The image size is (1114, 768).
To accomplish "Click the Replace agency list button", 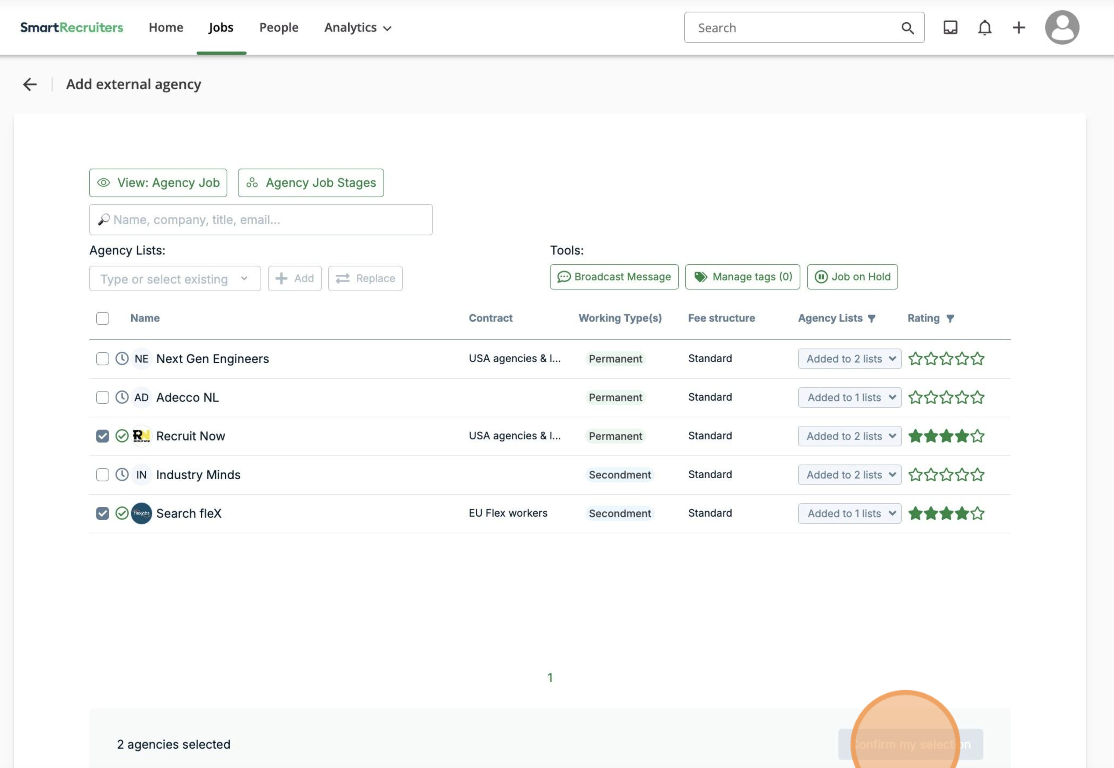I will [365, 278].
